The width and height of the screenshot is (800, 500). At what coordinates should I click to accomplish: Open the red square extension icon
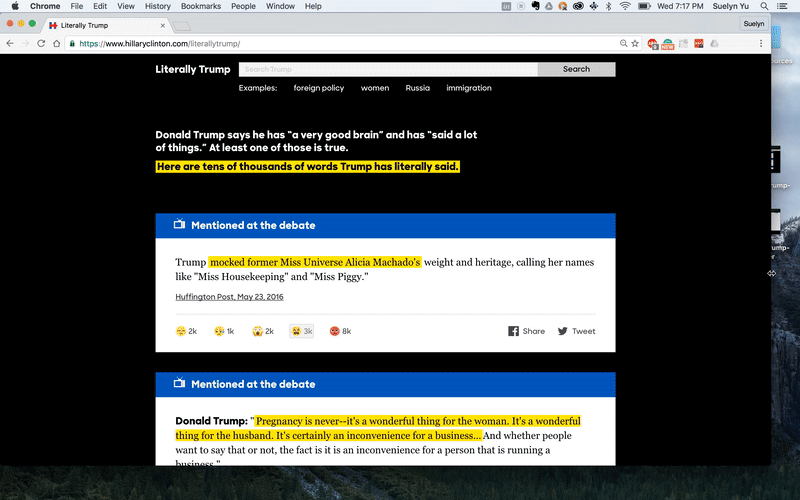point(699,44)
